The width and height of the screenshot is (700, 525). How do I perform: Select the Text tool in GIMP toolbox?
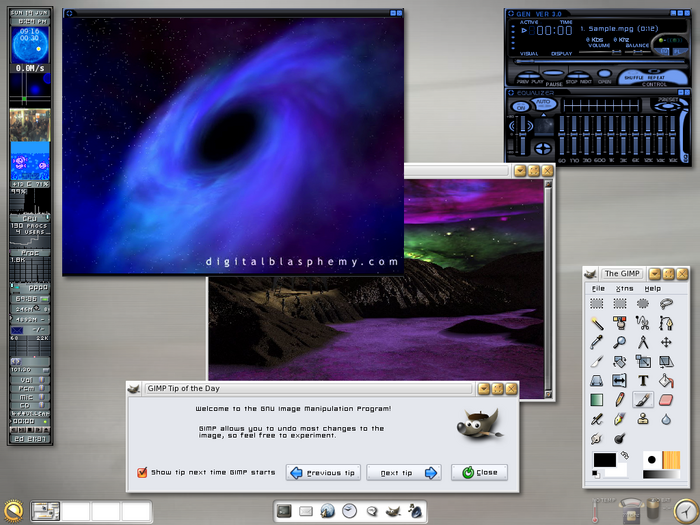tap(642, 381)
